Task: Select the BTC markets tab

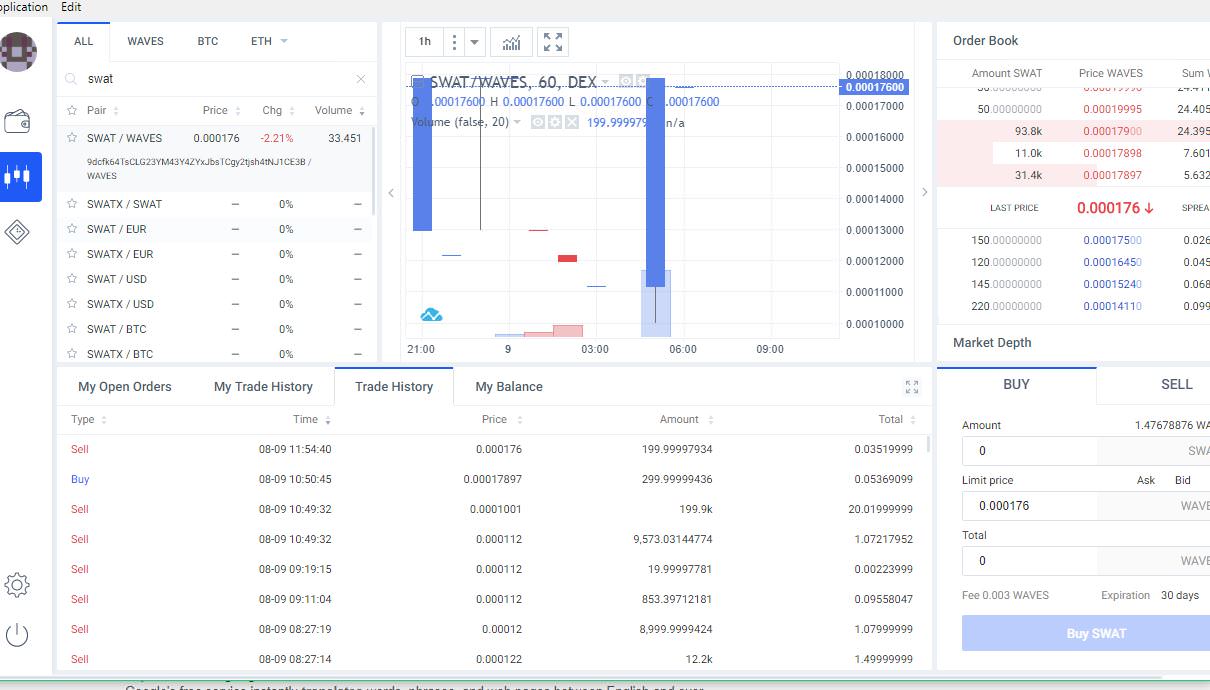Action: (207, 41)
